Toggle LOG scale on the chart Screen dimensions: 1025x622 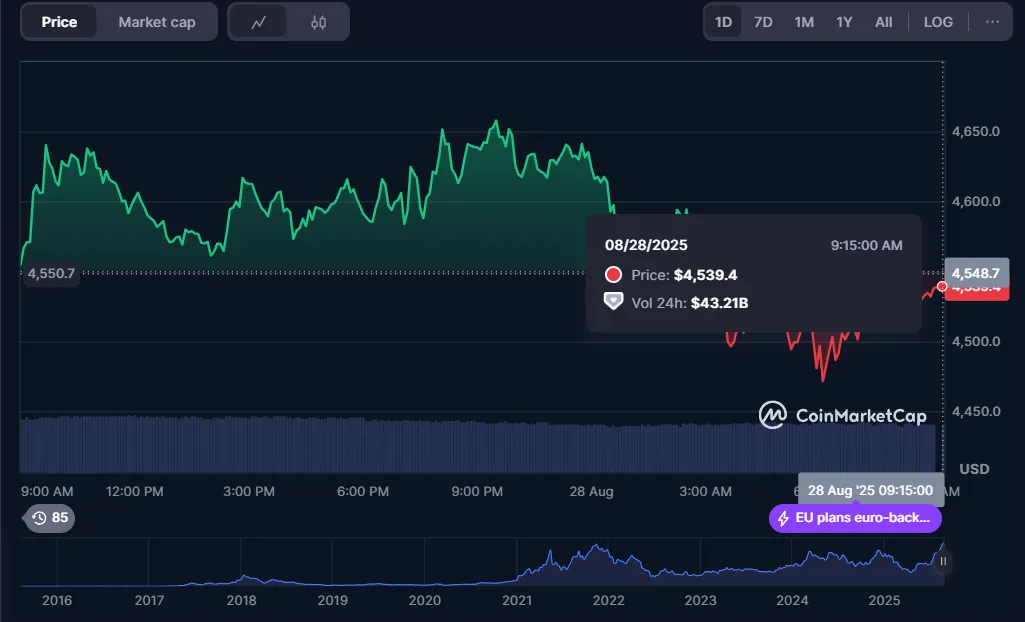pos(938,22)
